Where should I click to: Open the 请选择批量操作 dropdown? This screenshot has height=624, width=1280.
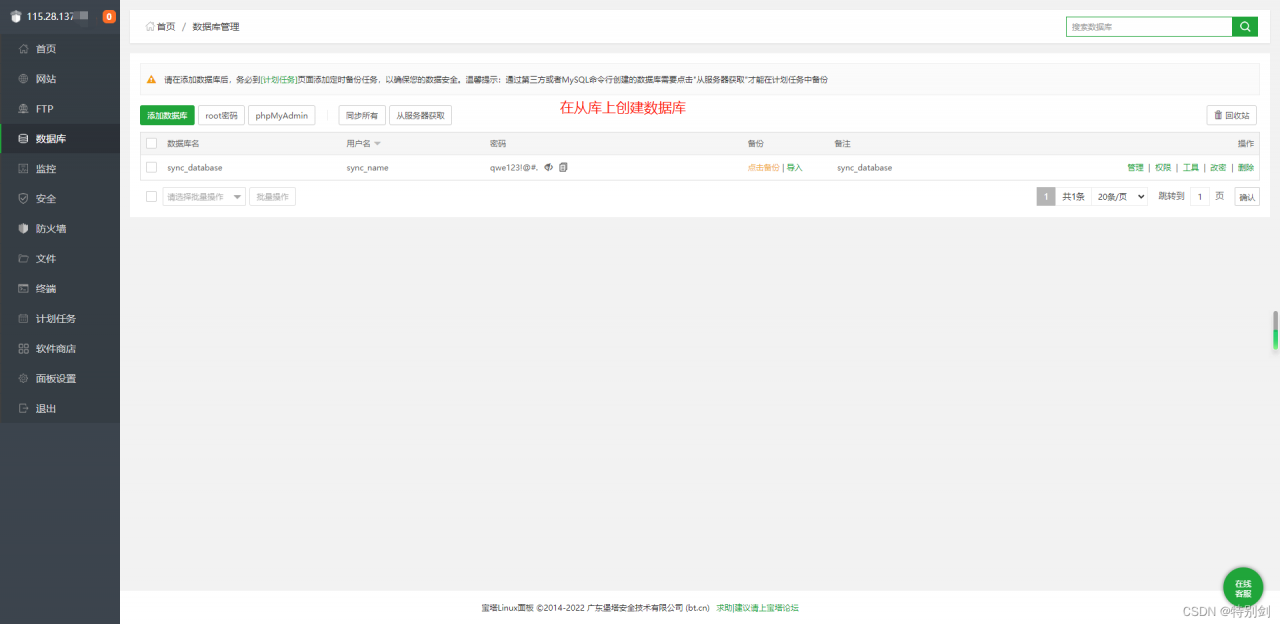(204, 197)
